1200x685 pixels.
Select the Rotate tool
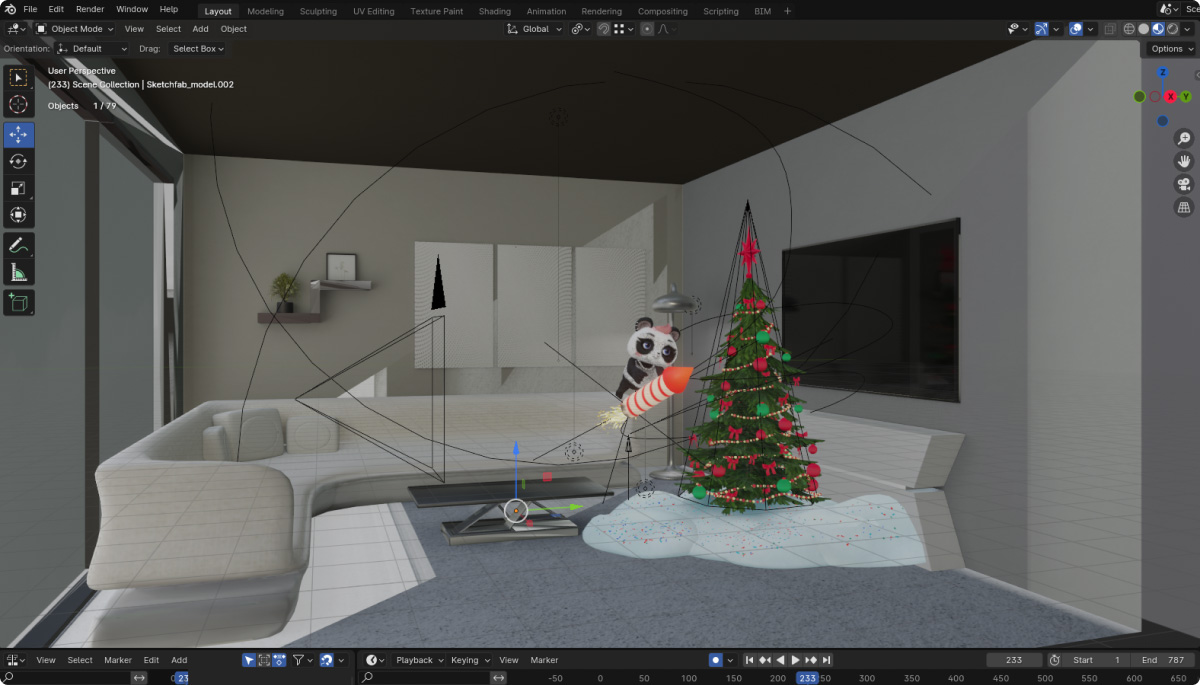click(x=19, y=161)
